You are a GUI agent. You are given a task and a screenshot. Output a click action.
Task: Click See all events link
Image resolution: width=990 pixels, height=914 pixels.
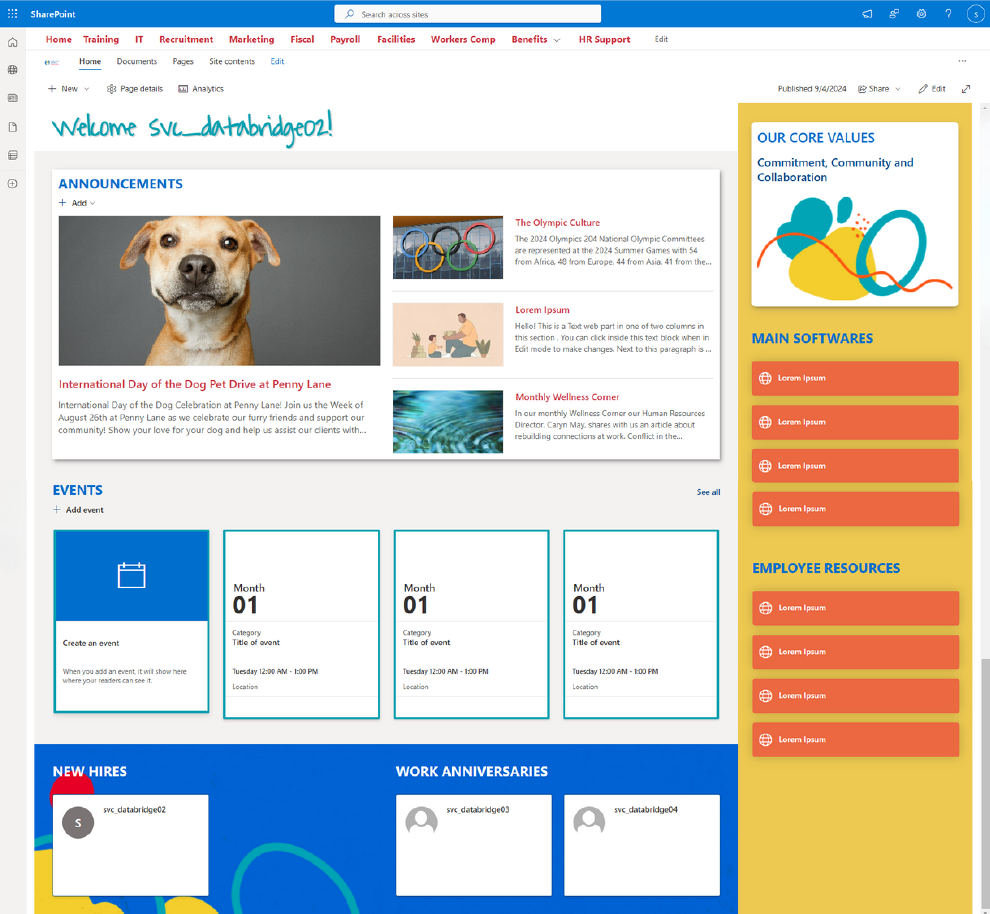[708, 492]
